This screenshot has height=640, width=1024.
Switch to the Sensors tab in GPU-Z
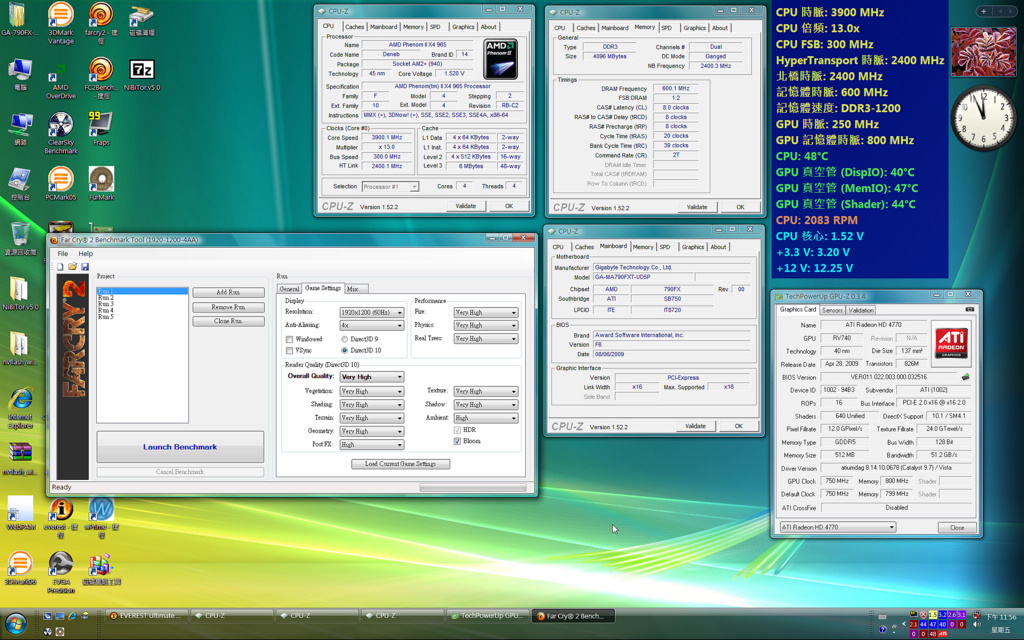coord(832,310)
